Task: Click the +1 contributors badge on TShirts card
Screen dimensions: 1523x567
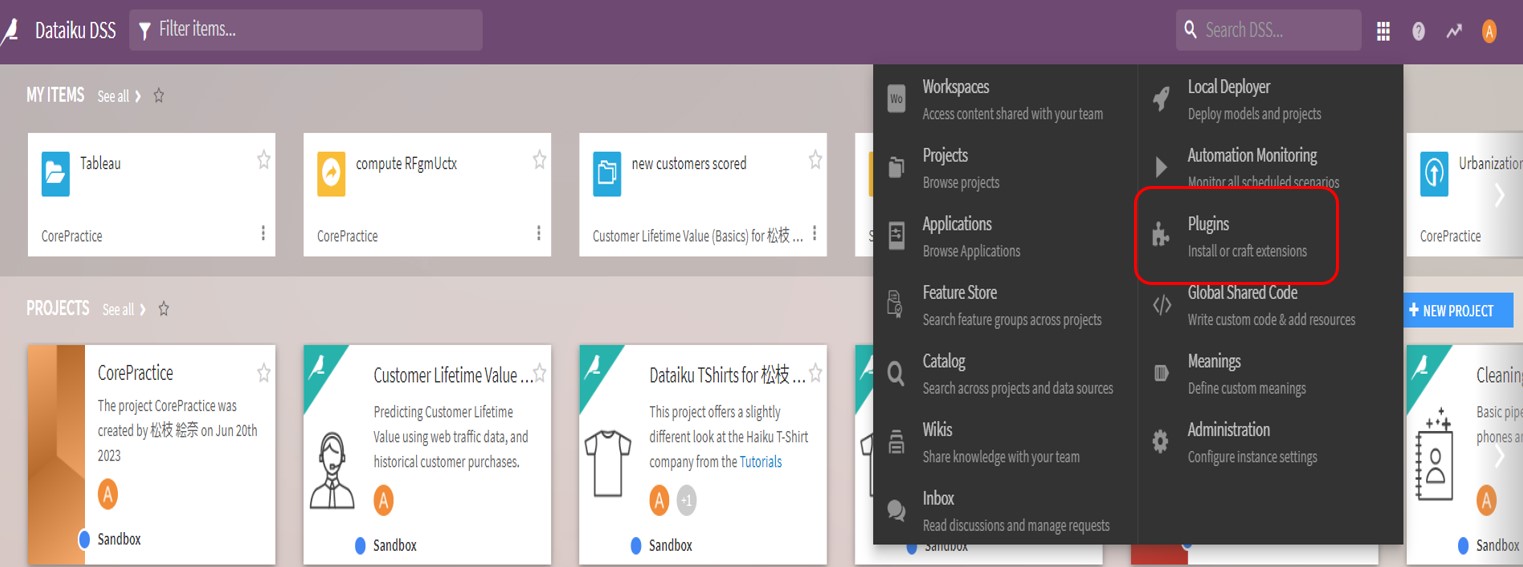Action: coord(686,500)
